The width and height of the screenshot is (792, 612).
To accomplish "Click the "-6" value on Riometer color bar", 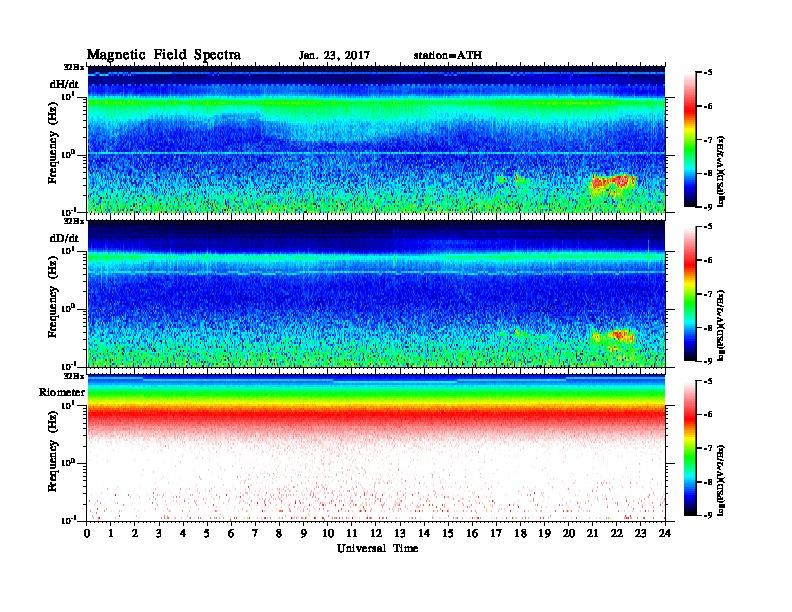I will (x=708, y=415).
